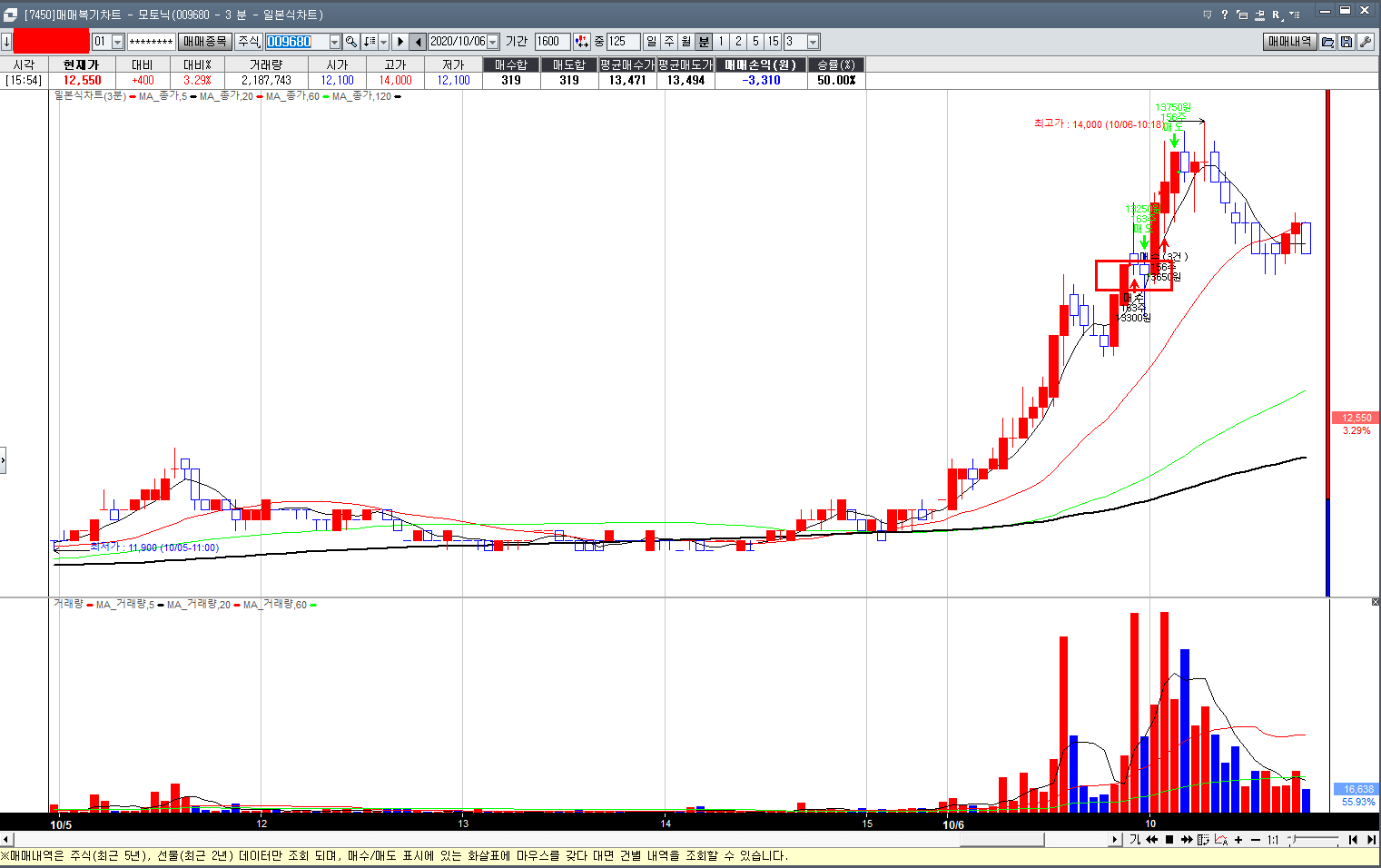Viewport: 1381px width, 868px height.
Task: Click the 125 count input field
Action: 623,42
